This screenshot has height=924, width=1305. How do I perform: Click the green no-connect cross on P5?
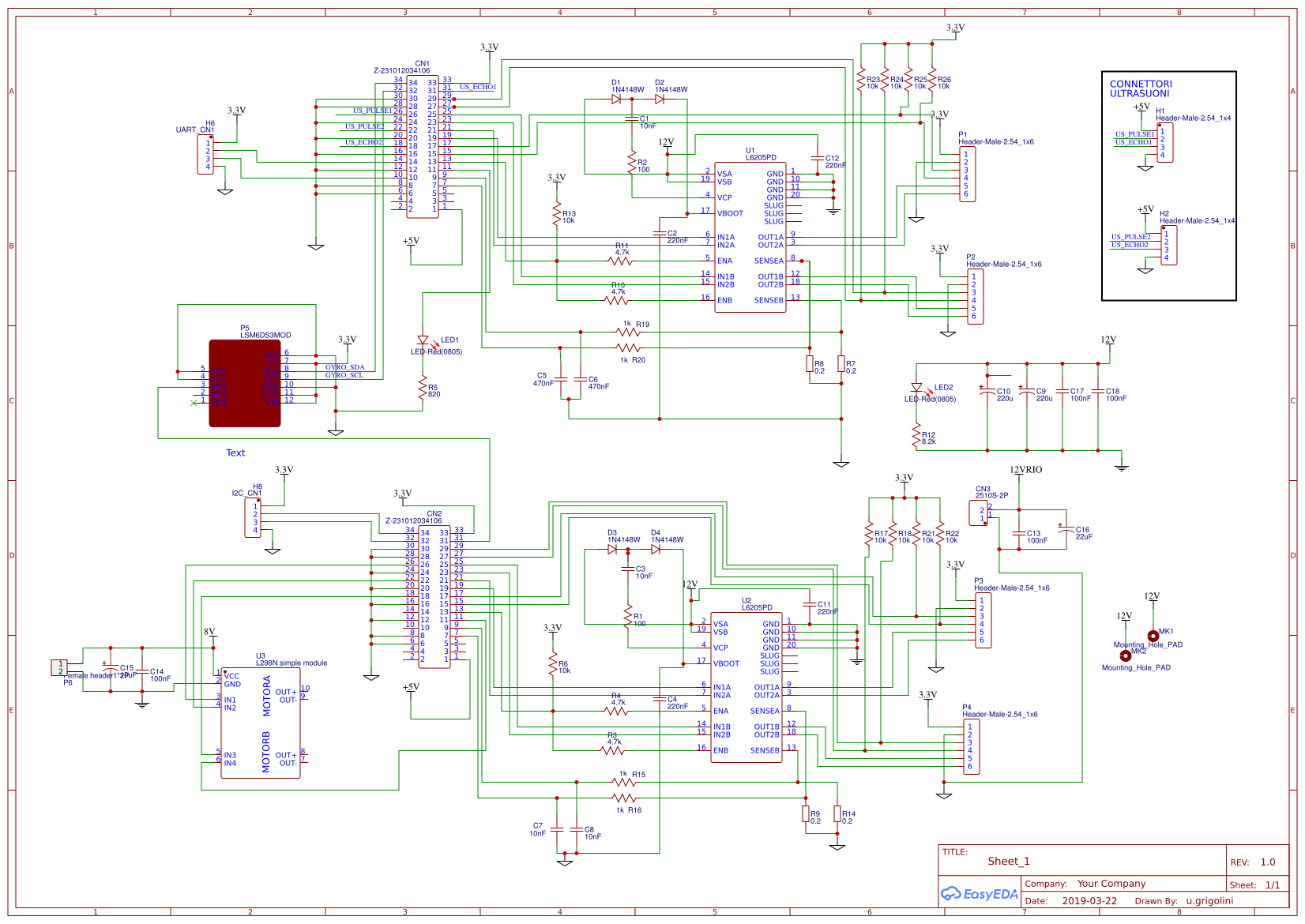coord(194,404)
